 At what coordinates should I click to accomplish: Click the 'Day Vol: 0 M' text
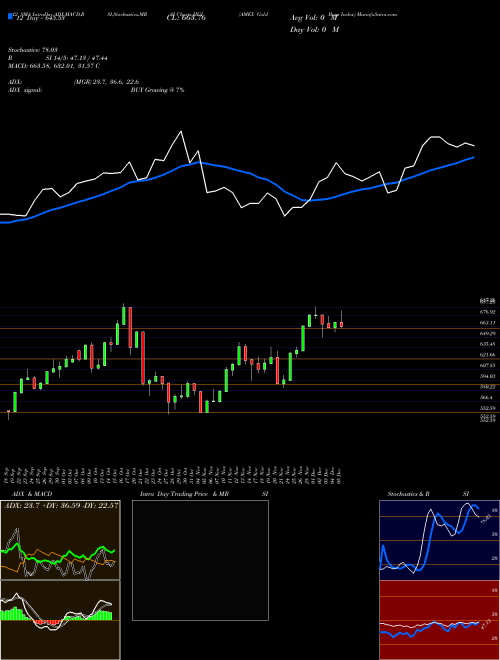[x=314, y=30]
